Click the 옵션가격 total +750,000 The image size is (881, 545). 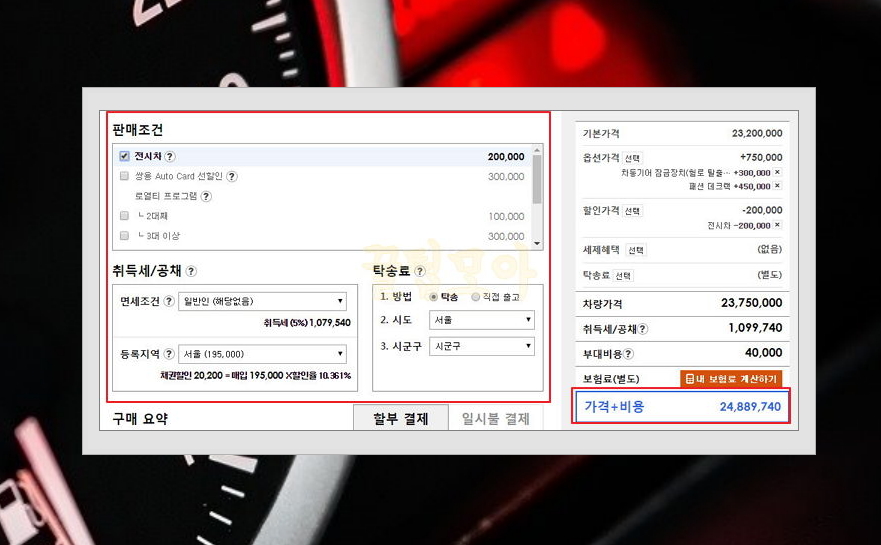click(761, 158)
